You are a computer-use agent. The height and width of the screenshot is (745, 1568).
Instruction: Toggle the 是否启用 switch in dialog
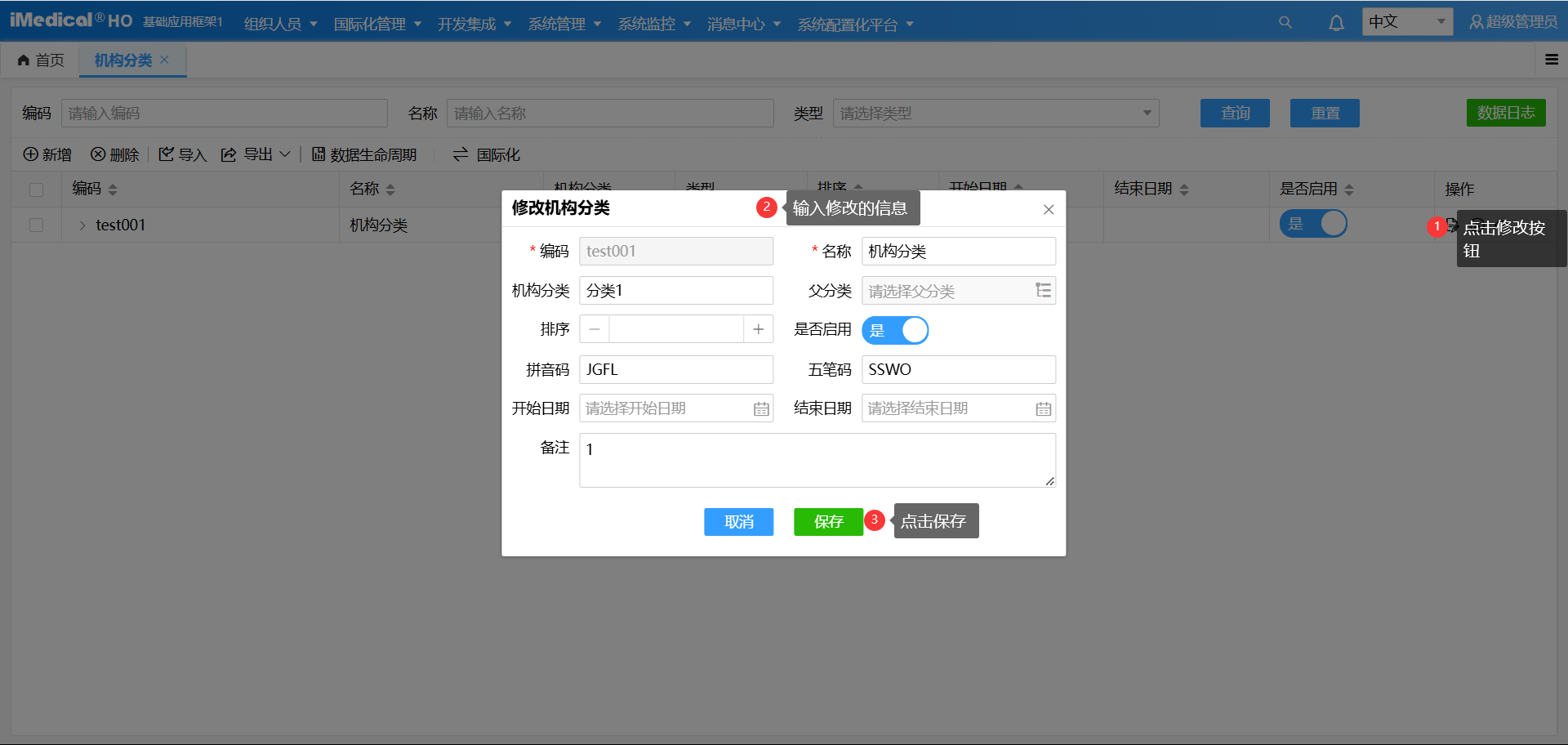coord(895,330)
